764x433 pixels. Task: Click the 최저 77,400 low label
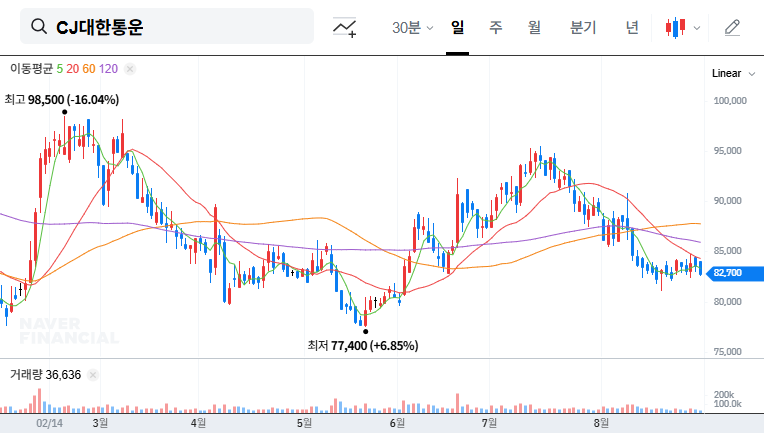tap(363, 346)
